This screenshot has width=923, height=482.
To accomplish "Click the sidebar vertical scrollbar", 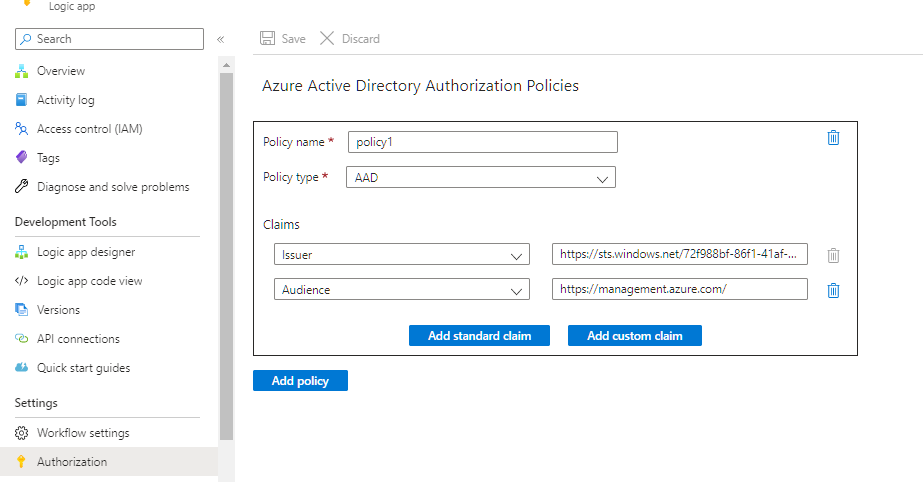I will click(227, 250).
